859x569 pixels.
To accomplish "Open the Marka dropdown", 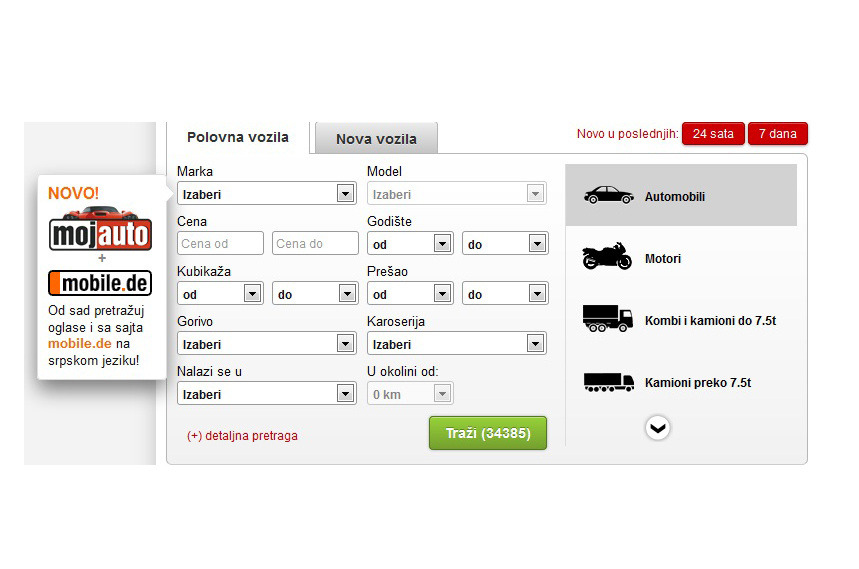I will tap(266, 194).
